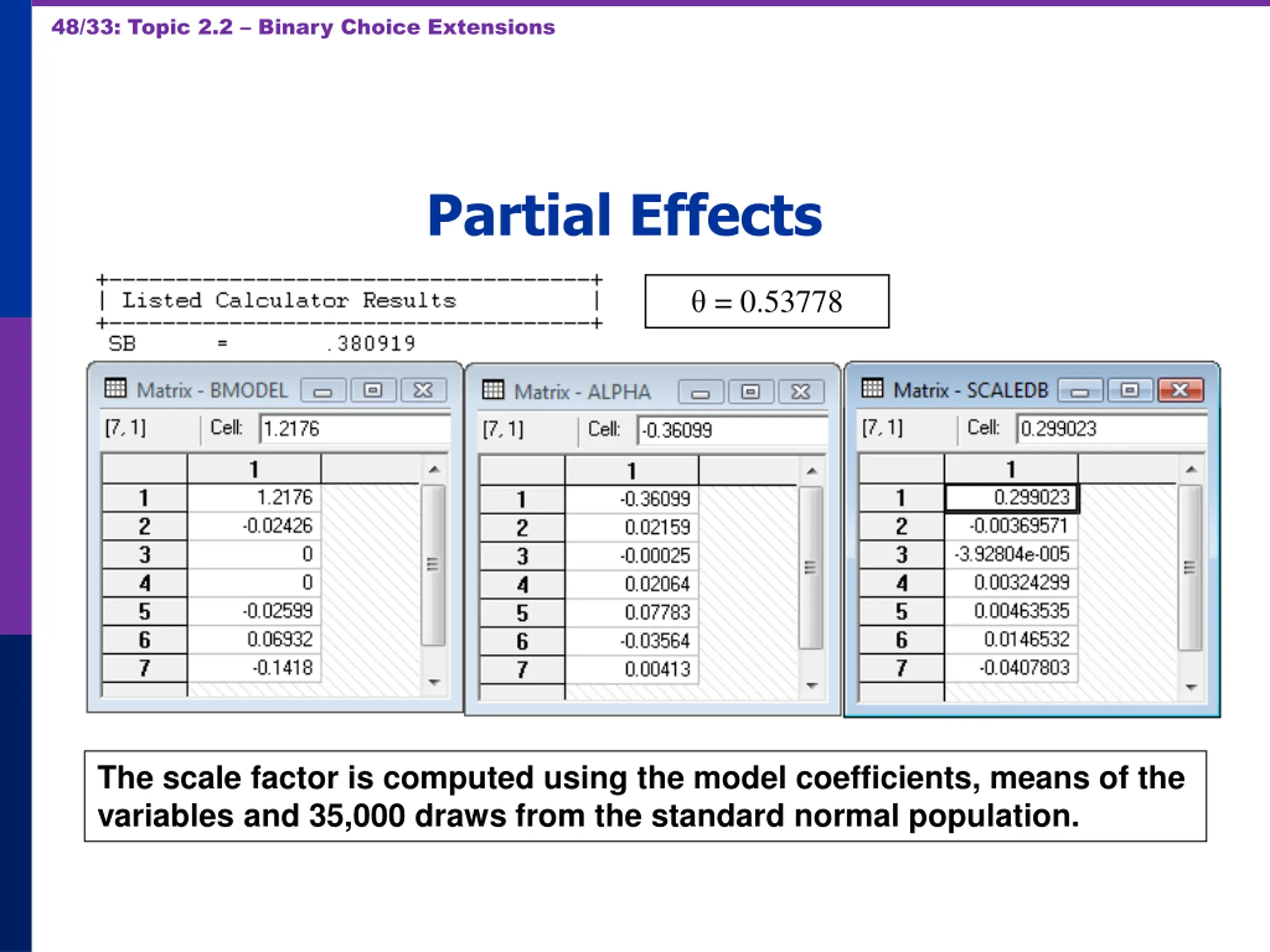Click the BMODEL vertical scrollbar thumb

point(434,565)
